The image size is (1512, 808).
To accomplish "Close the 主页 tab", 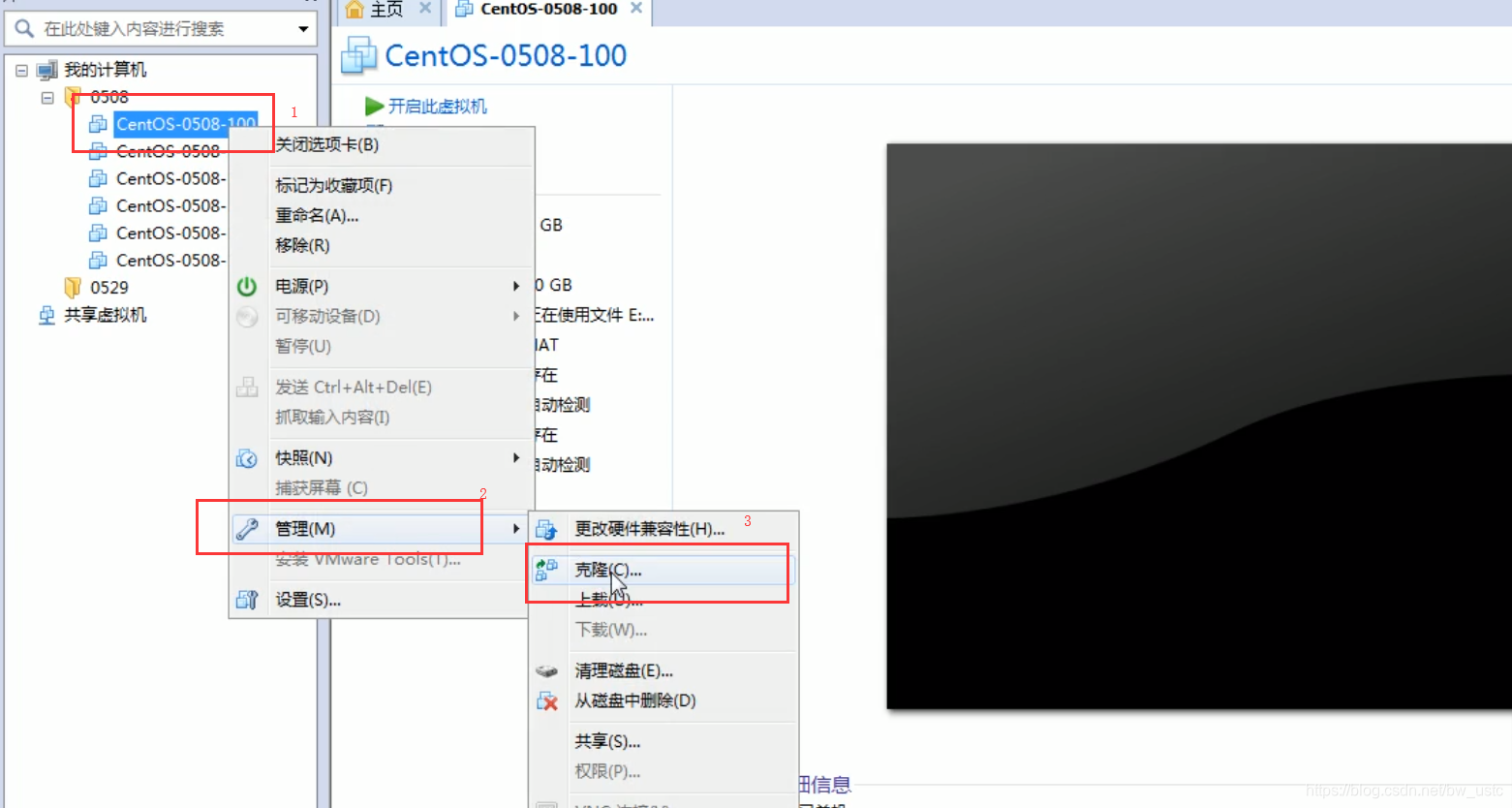I will click(424, 8).
